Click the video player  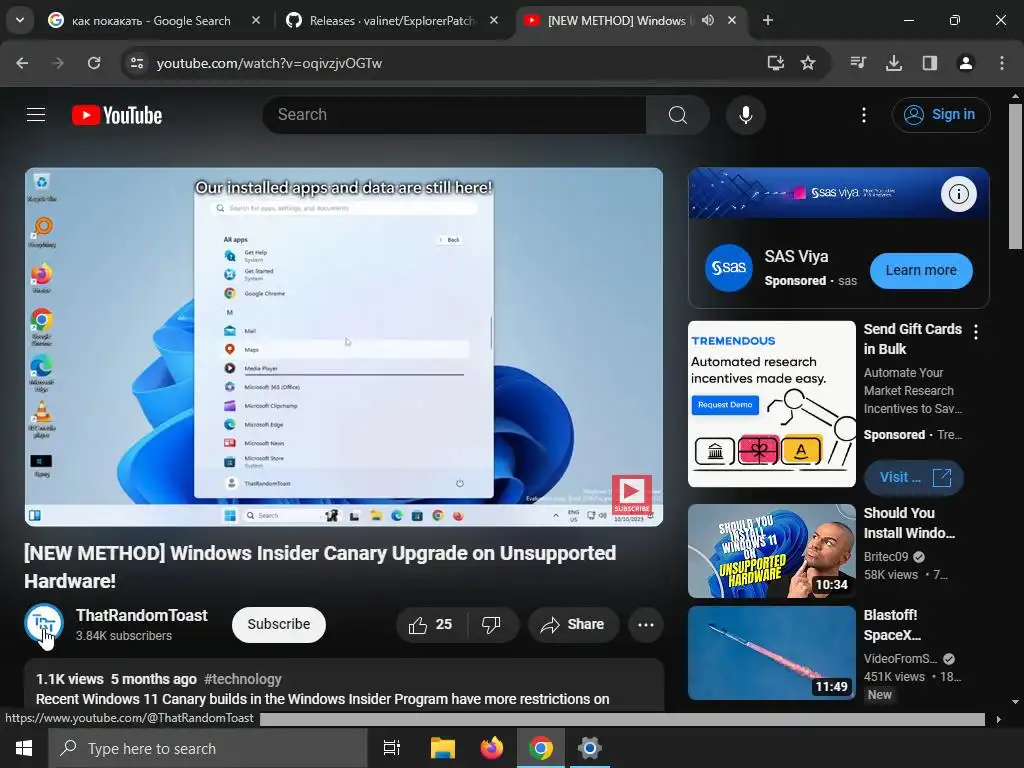344,347
